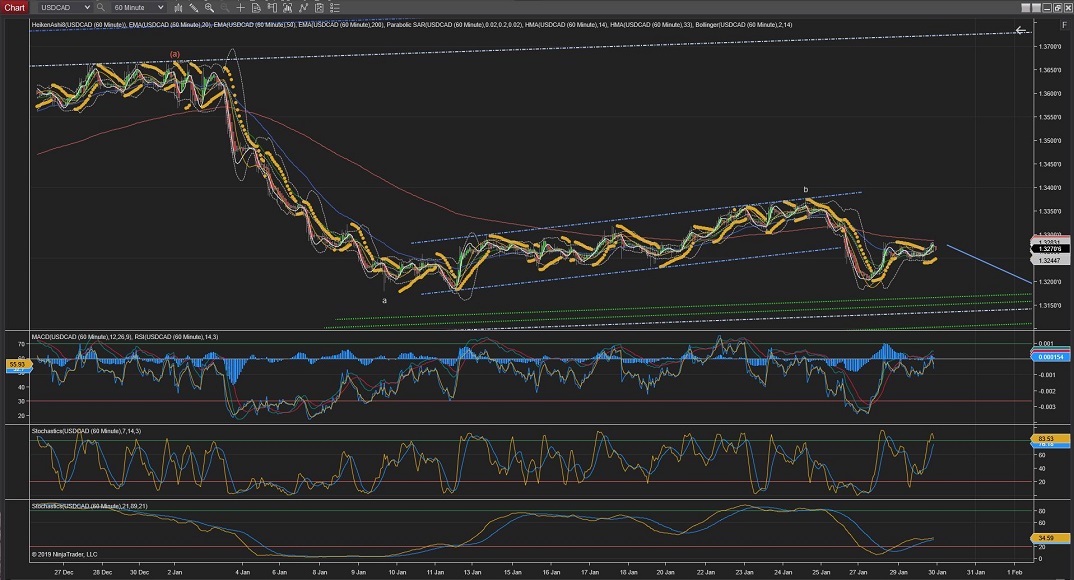Viewport: 1074px width, 580px height.
Task: Click the zoom in magnifier icon
Action: [x=208, y=7]
